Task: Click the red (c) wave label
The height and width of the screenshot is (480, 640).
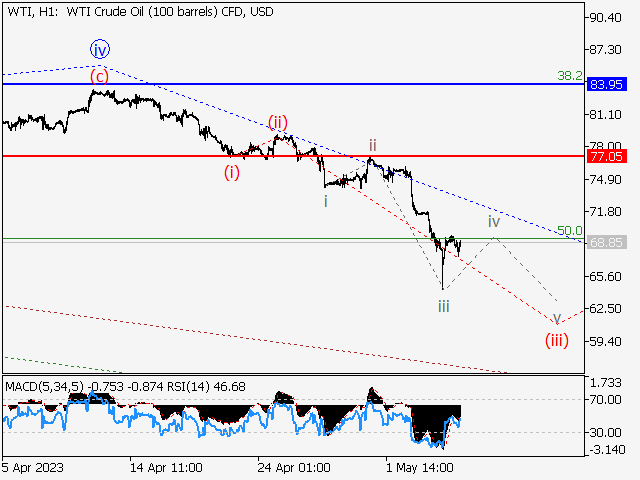Action: tap(99, 76)
